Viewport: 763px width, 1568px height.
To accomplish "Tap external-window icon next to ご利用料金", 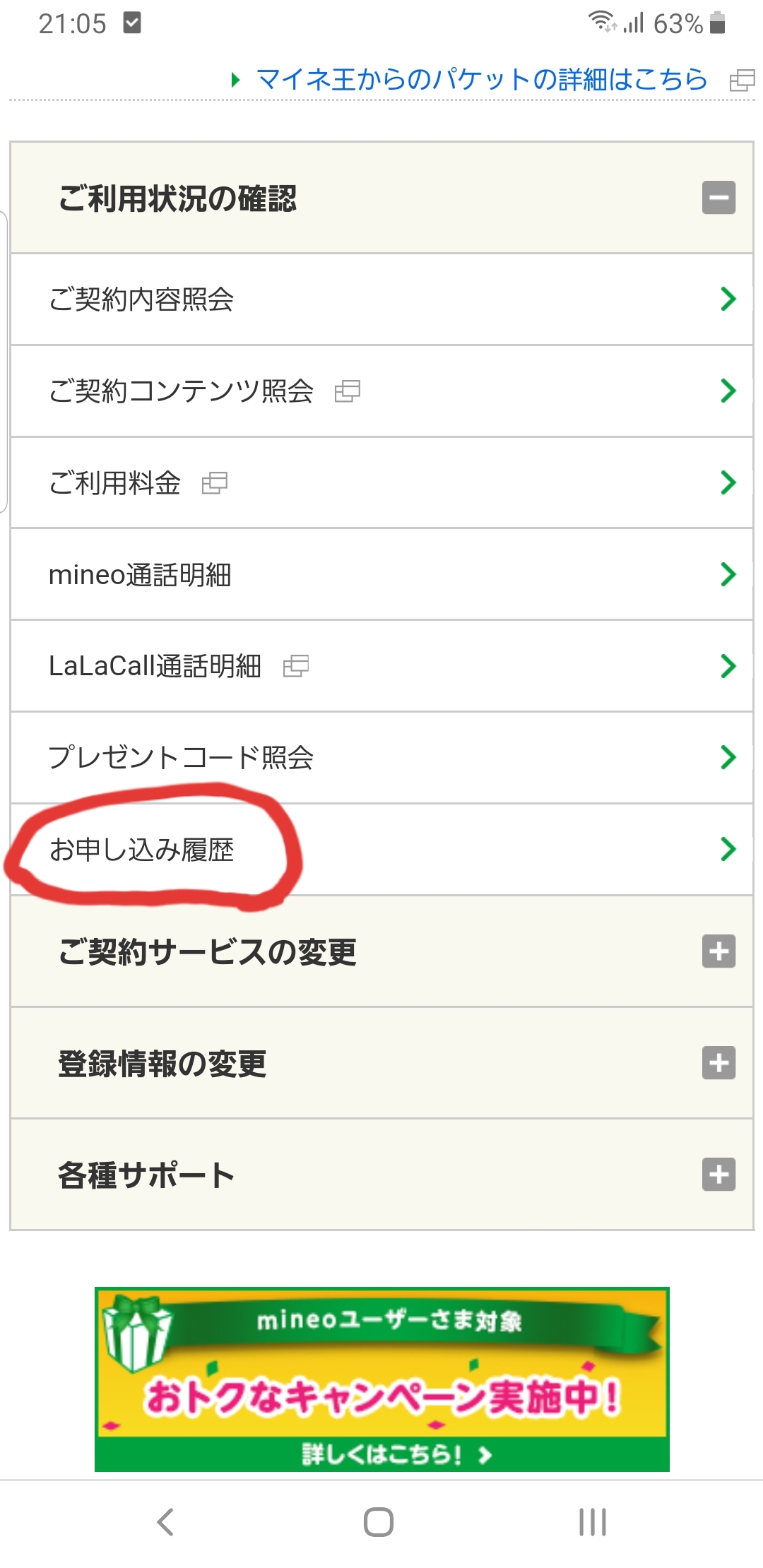I will pyautogui.click(x=215, y=483).
